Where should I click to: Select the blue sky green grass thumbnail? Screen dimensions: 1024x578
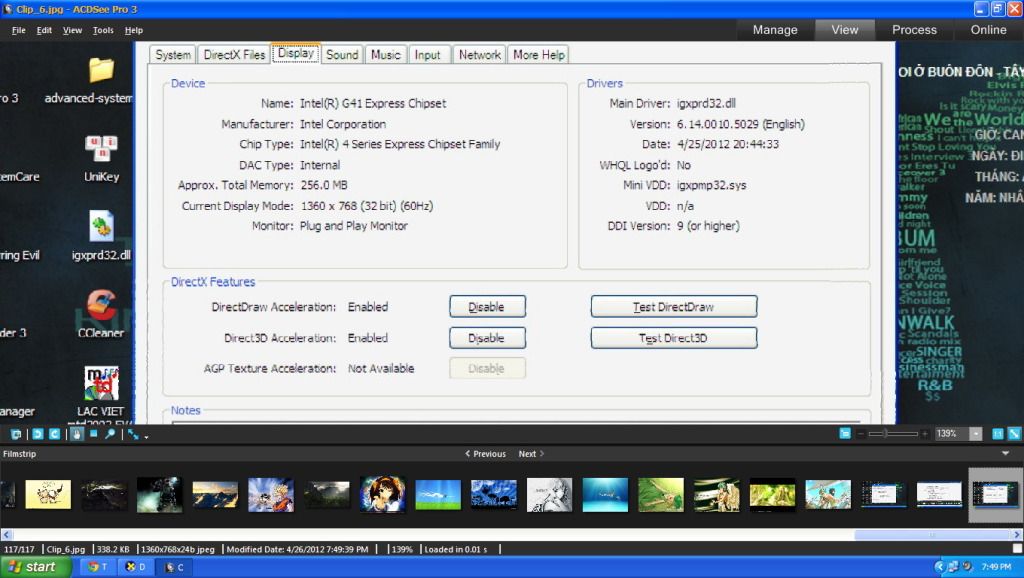pos(438,494)
